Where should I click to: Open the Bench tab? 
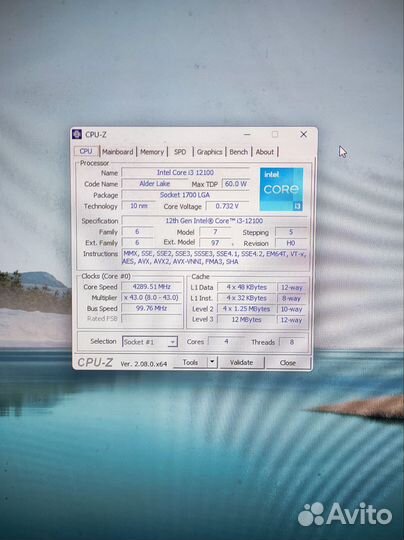238,152
